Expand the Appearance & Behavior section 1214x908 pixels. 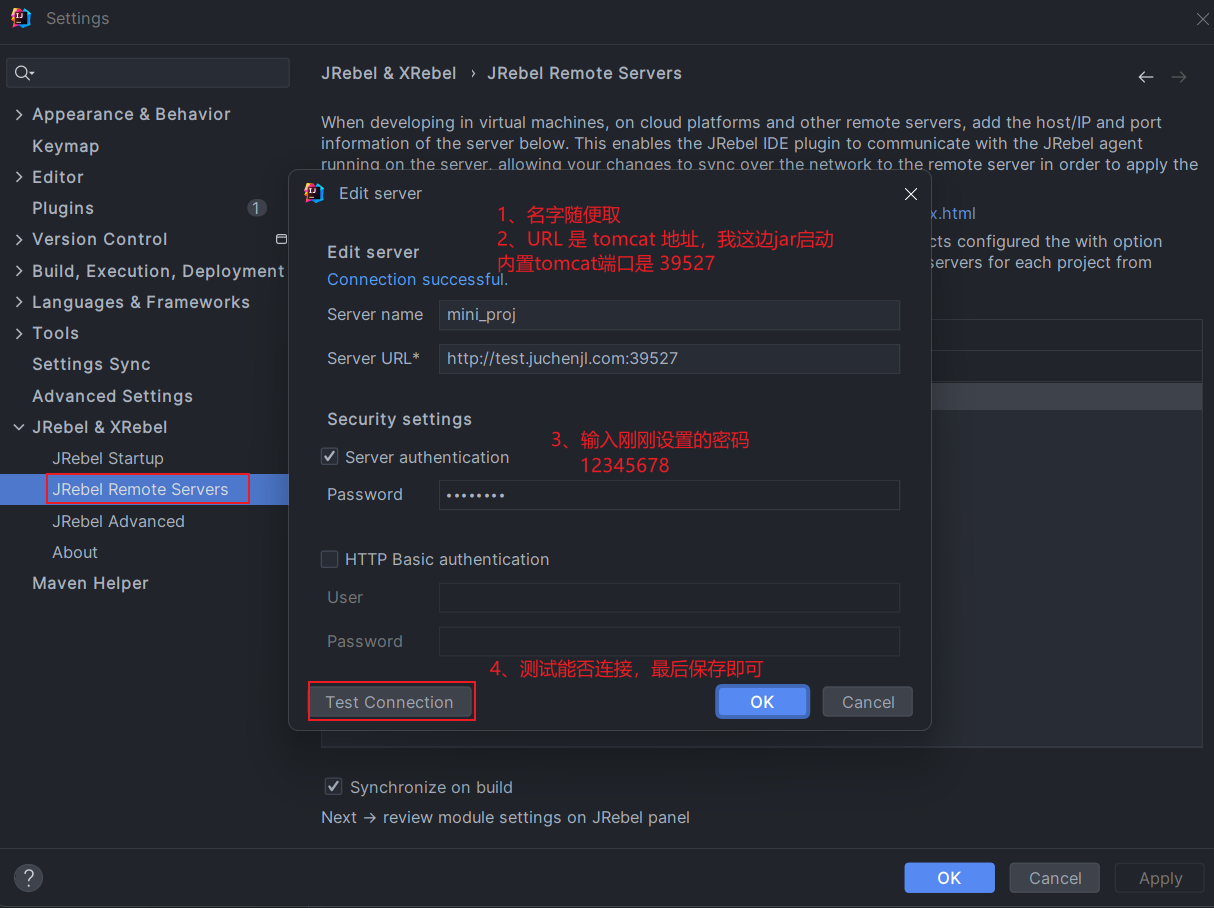(19, 115)
